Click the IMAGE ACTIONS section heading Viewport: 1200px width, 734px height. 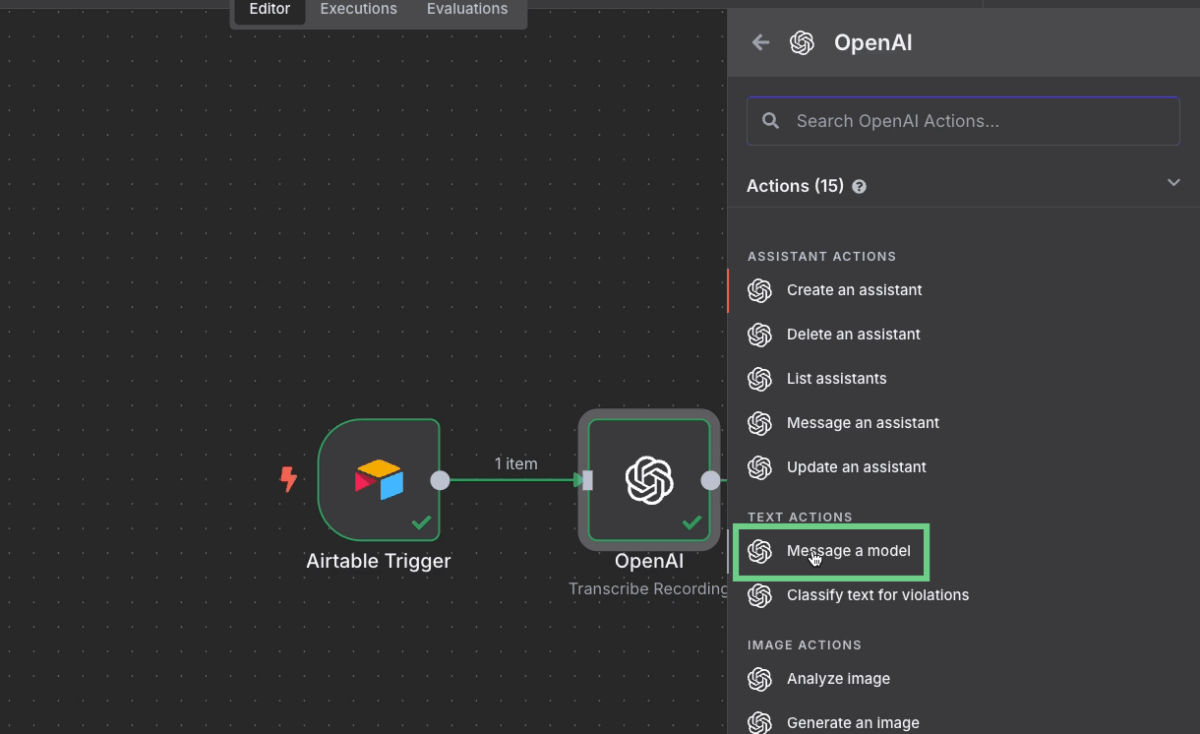(x=804, y=645)
